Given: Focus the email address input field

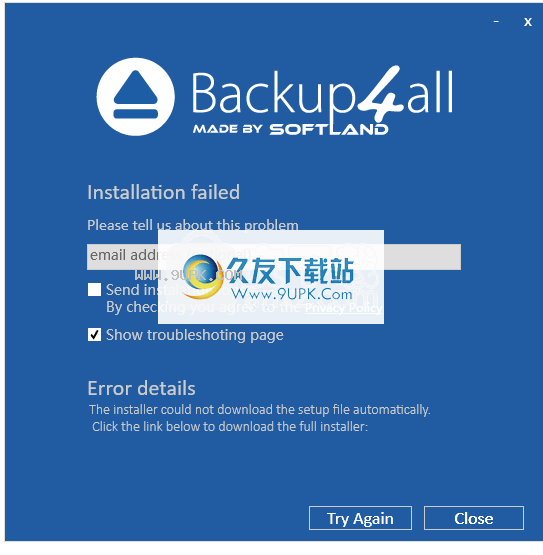Looking at the screenshot, I should 274,257.
